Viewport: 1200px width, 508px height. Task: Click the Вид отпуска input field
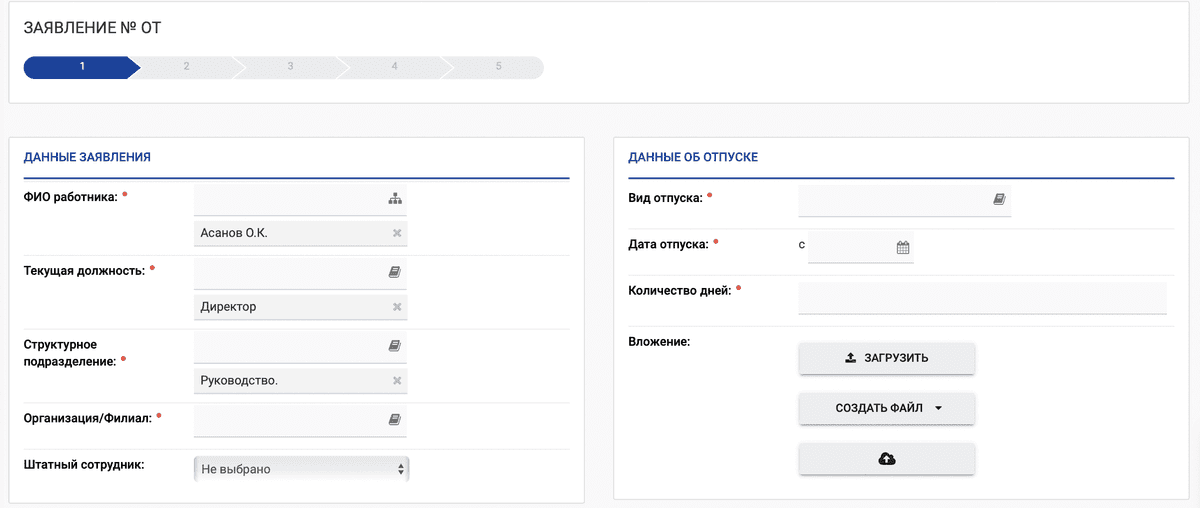pyautogui.click(x=892, y=199)
